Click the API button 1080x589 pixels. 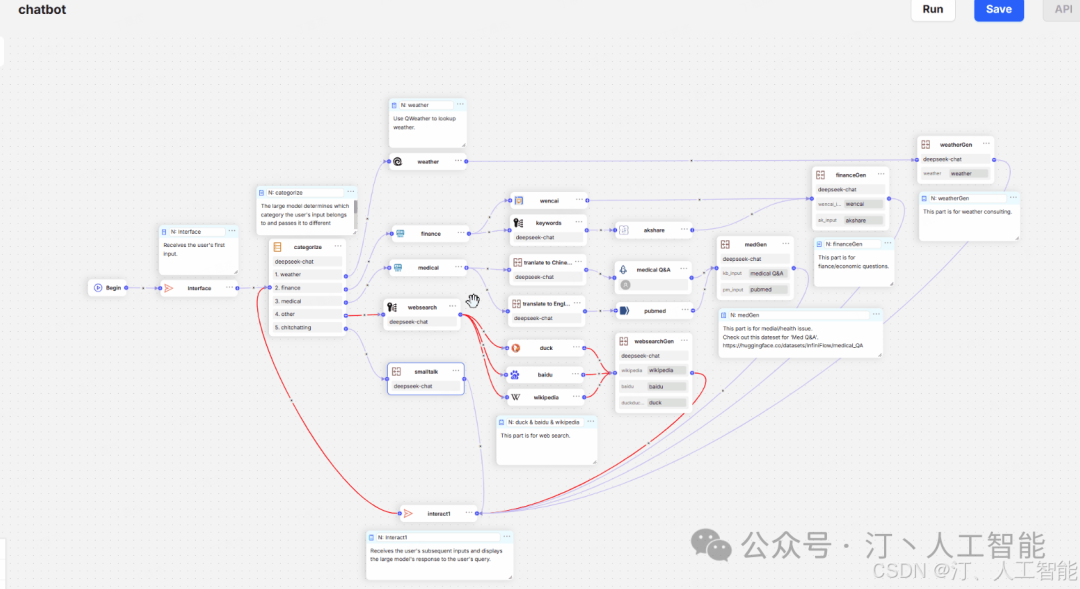click(x=1063, y=10)
